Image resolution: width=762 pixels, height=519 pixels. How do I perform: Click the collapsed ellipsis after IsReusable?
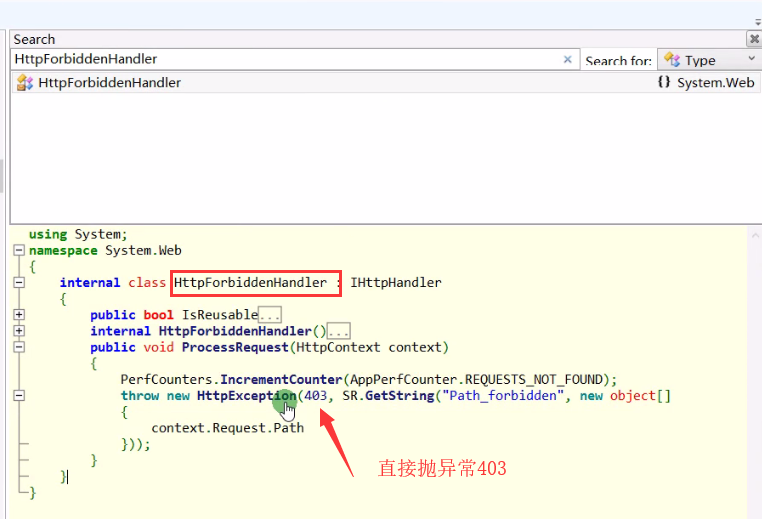270,315
